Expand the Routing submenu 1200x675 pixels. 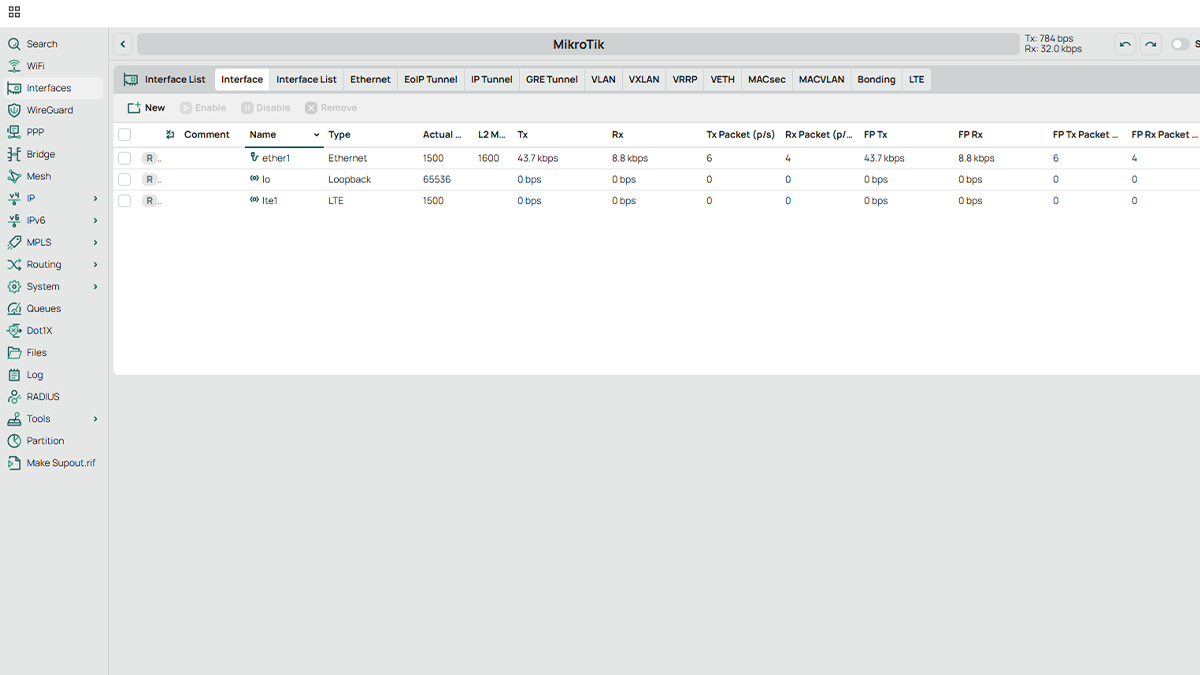[x=96, y=265]
